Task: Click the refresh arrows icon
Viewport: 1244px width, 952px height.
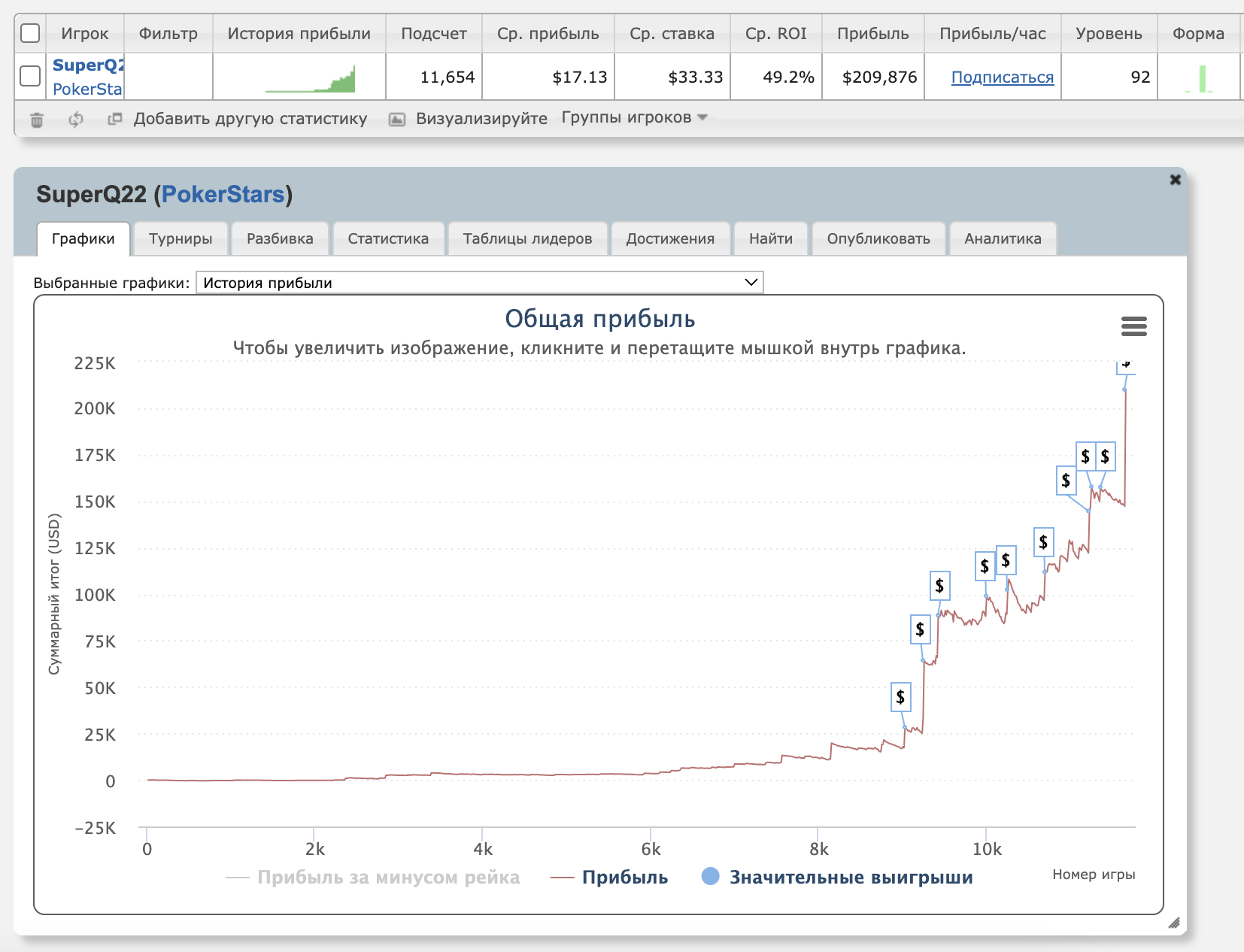Action: click(x=76, y=120)
